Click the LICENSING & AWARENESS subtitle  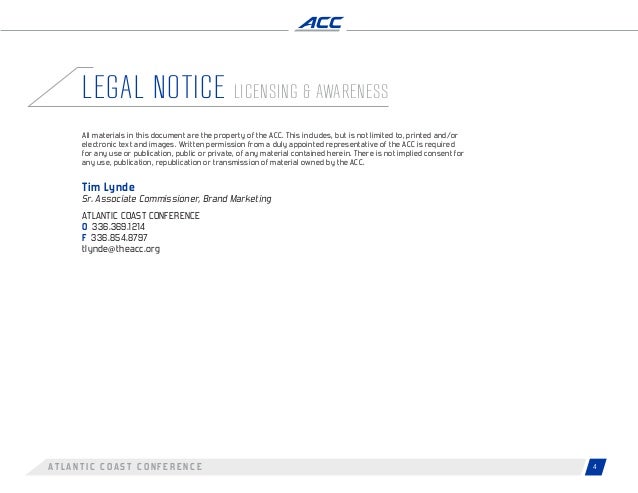click(x=311, y=91)
